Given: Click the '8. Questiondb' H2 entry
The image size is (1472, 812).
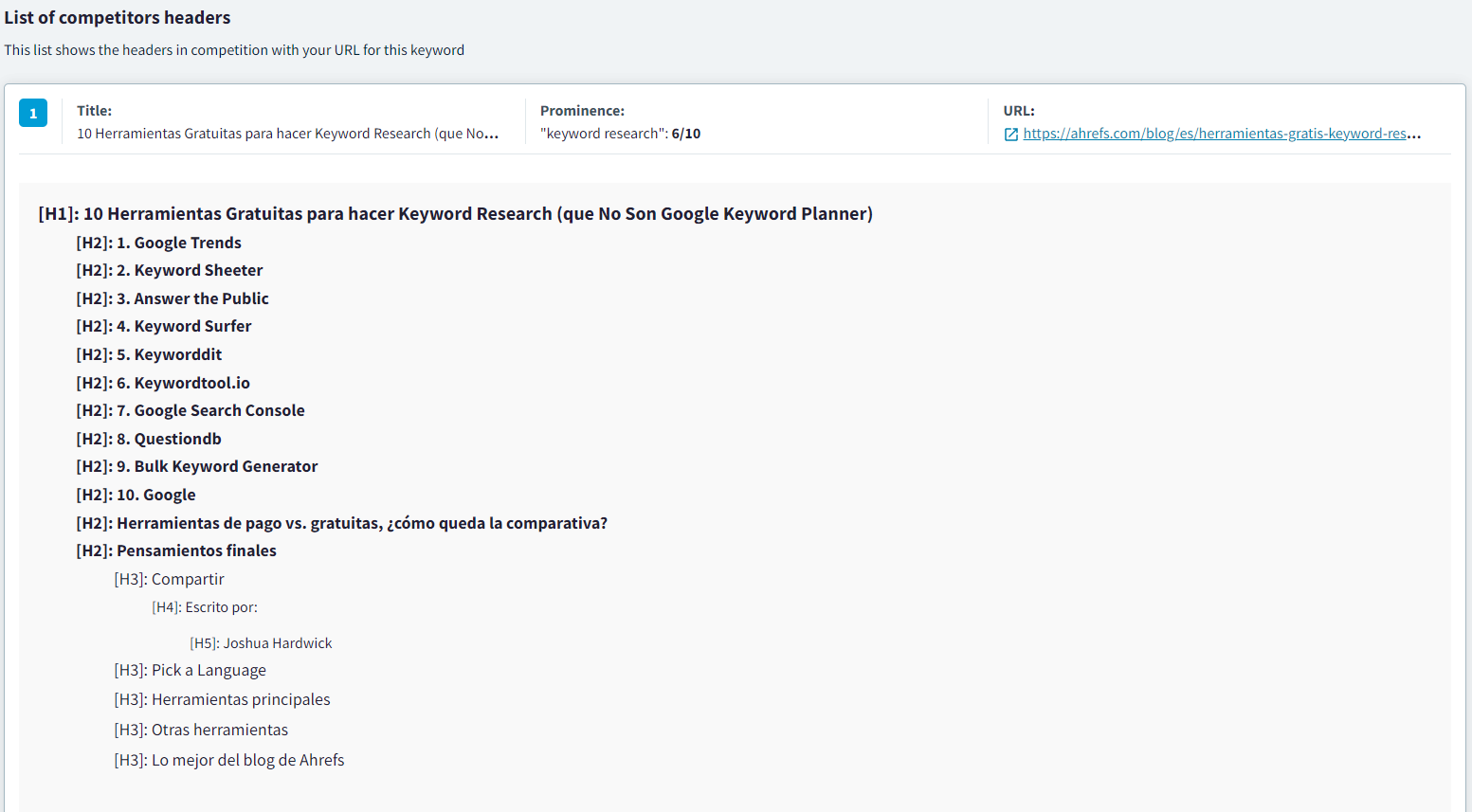Looking at the screenshot, I should [x=149, y=439].
